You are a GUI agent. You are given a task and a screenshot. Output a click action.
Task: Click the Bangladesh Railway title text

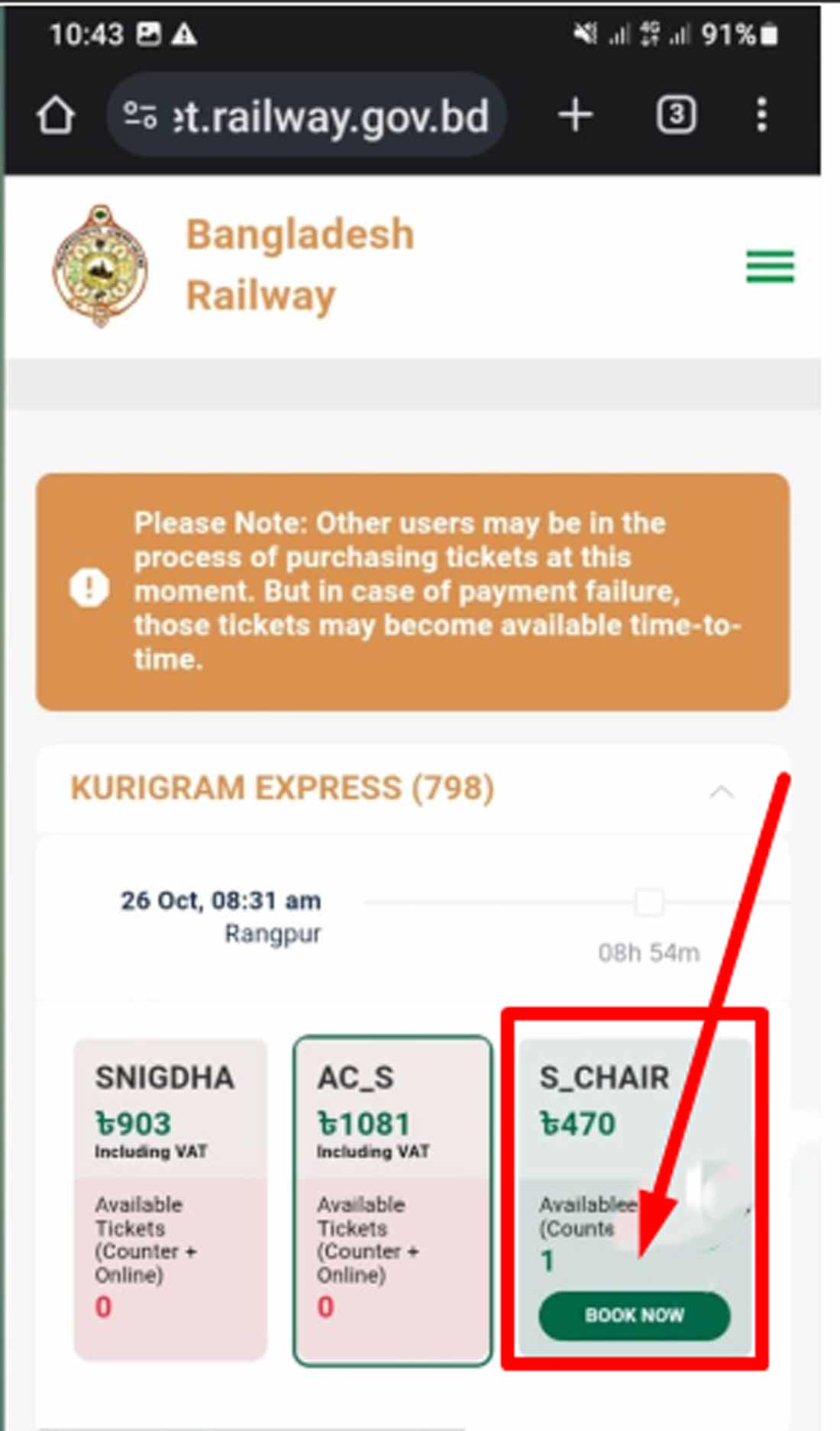(300, 264)
